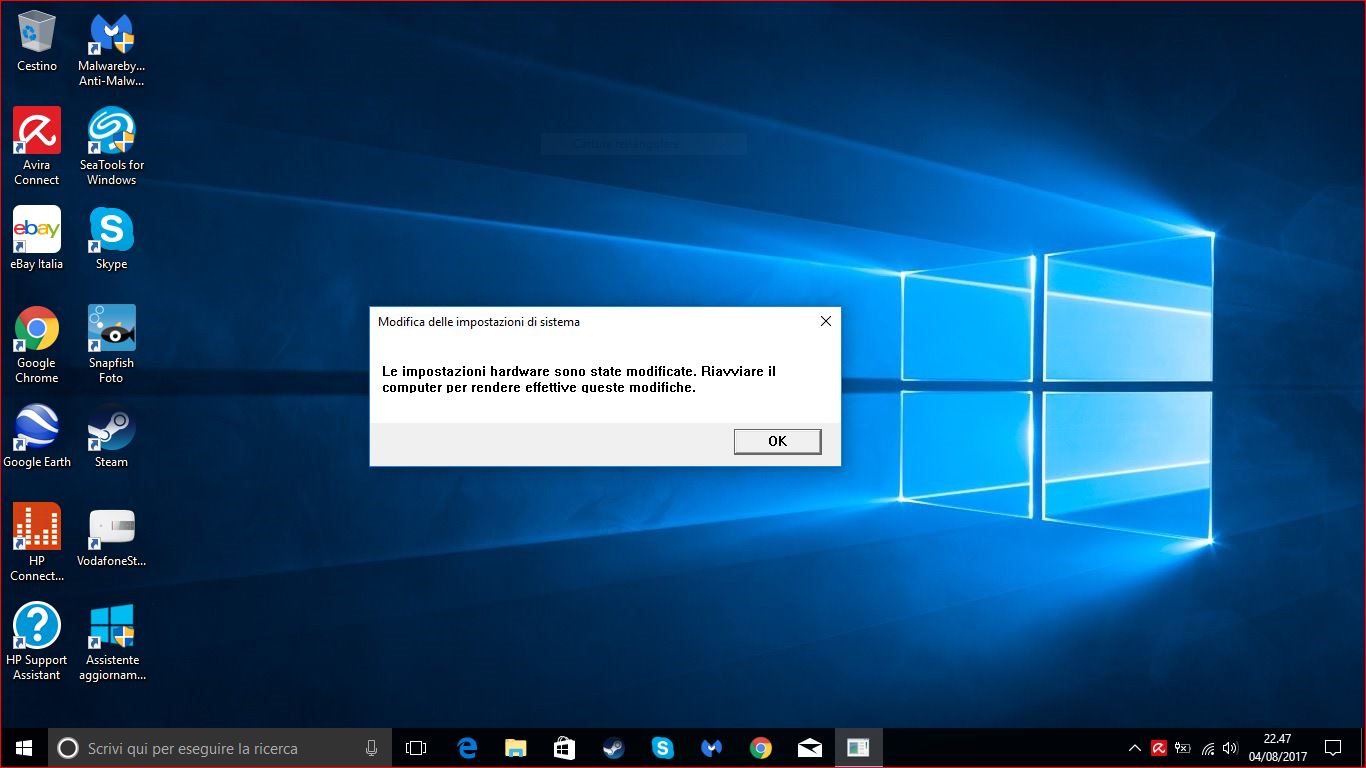
Task: Open the Mail app from the taskbar
Action: 810,748
